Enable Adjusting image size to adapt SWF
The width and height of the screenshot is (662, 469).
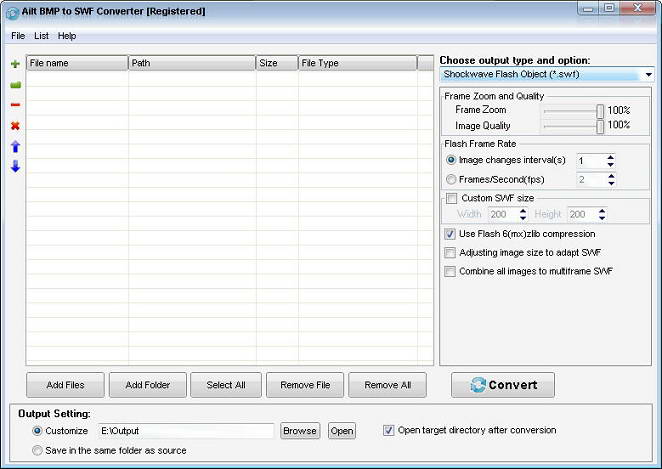[x=450, y=252]
